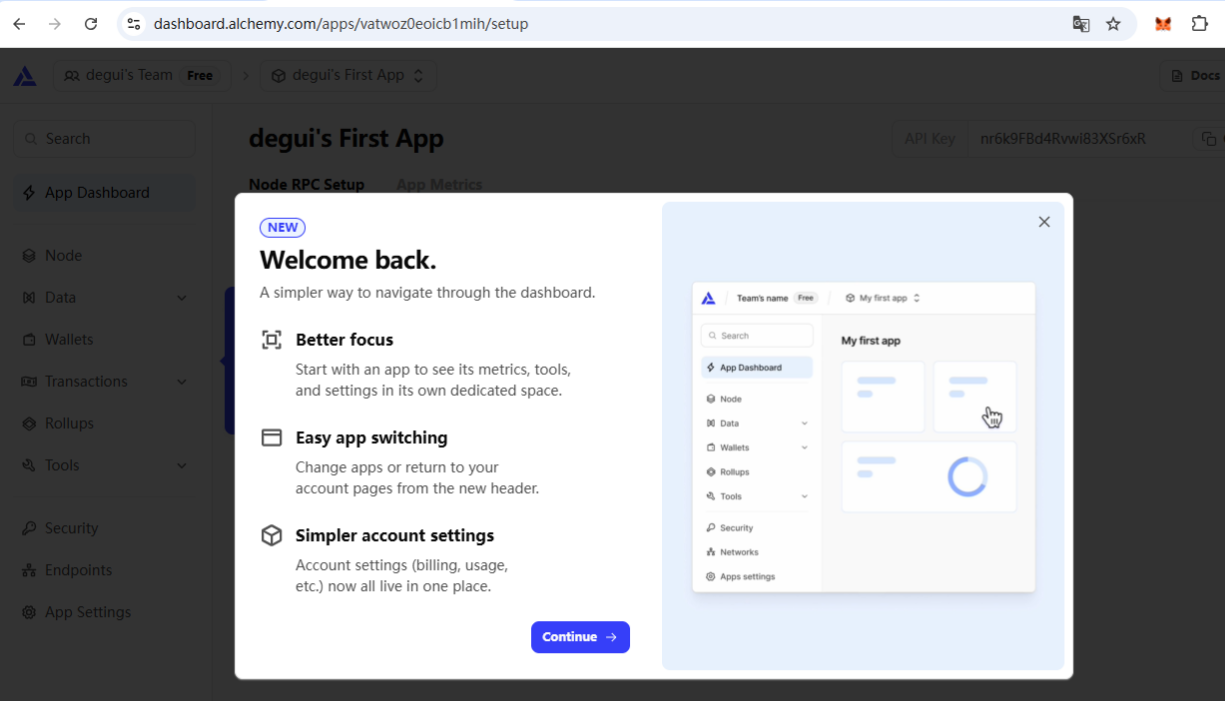Click the browser forward arrow

tap(55, 24)
